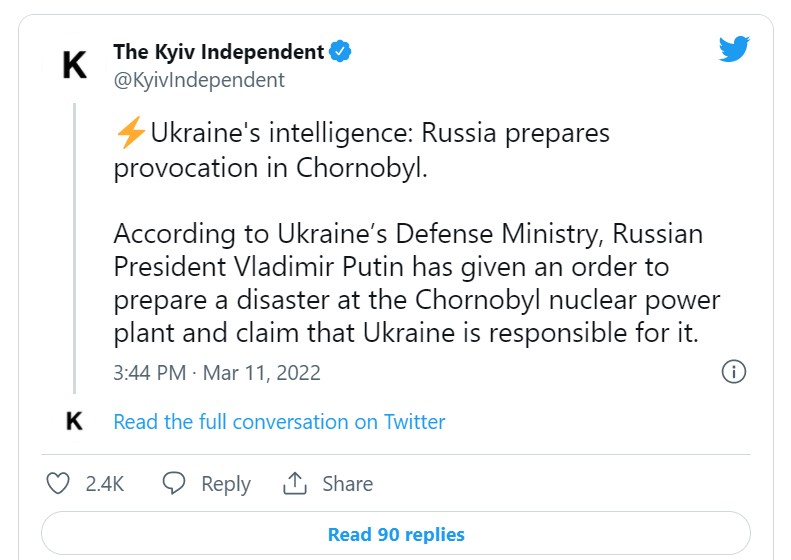This screenshot has width=791, height=560.
Task: Open the 3:44 PM Mar 11, 2022 timestamp
Action: point(217,373)
